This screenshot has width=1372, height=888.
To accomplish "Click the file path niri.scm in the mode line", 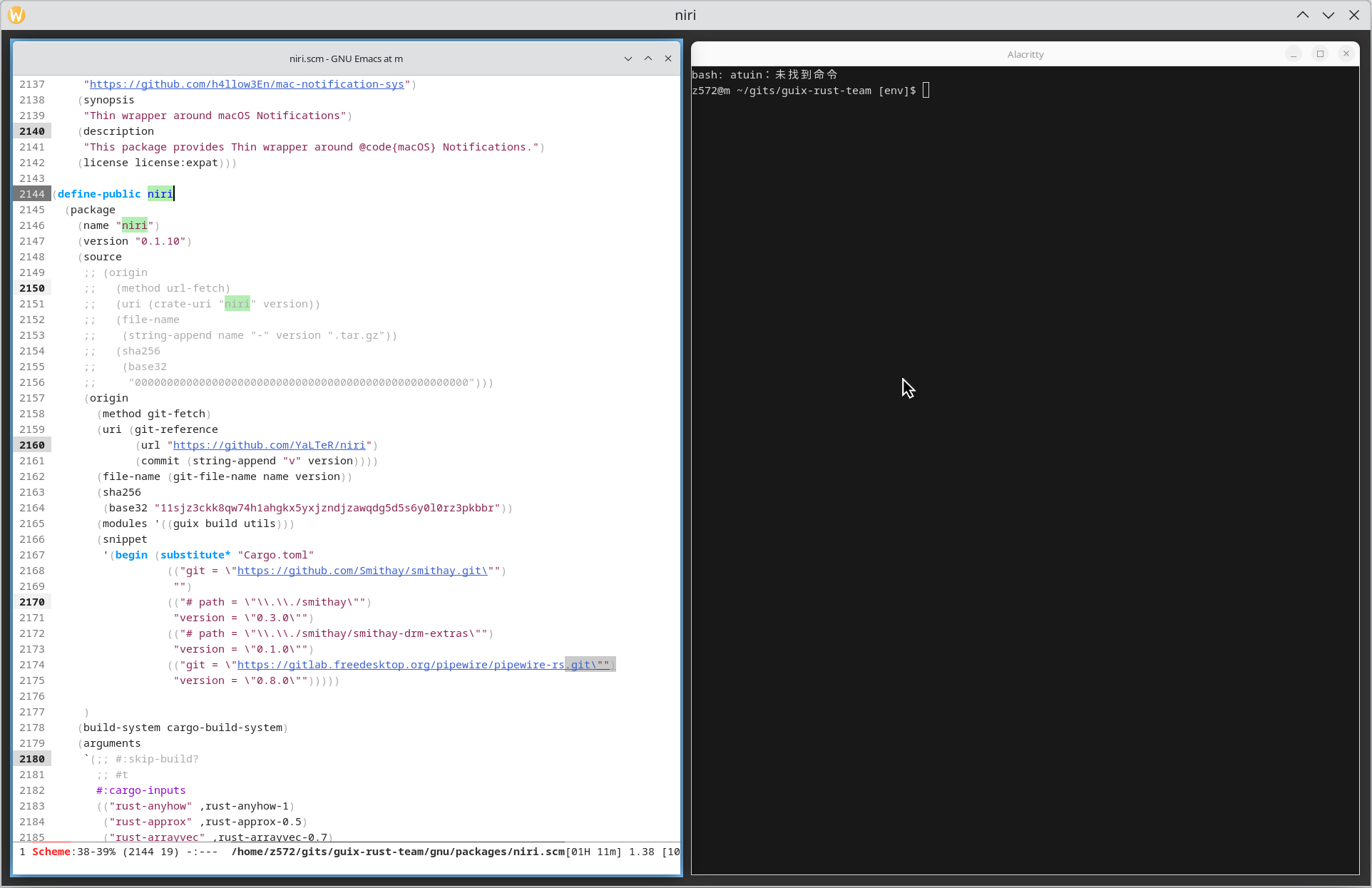I will [x=398, y=852].
